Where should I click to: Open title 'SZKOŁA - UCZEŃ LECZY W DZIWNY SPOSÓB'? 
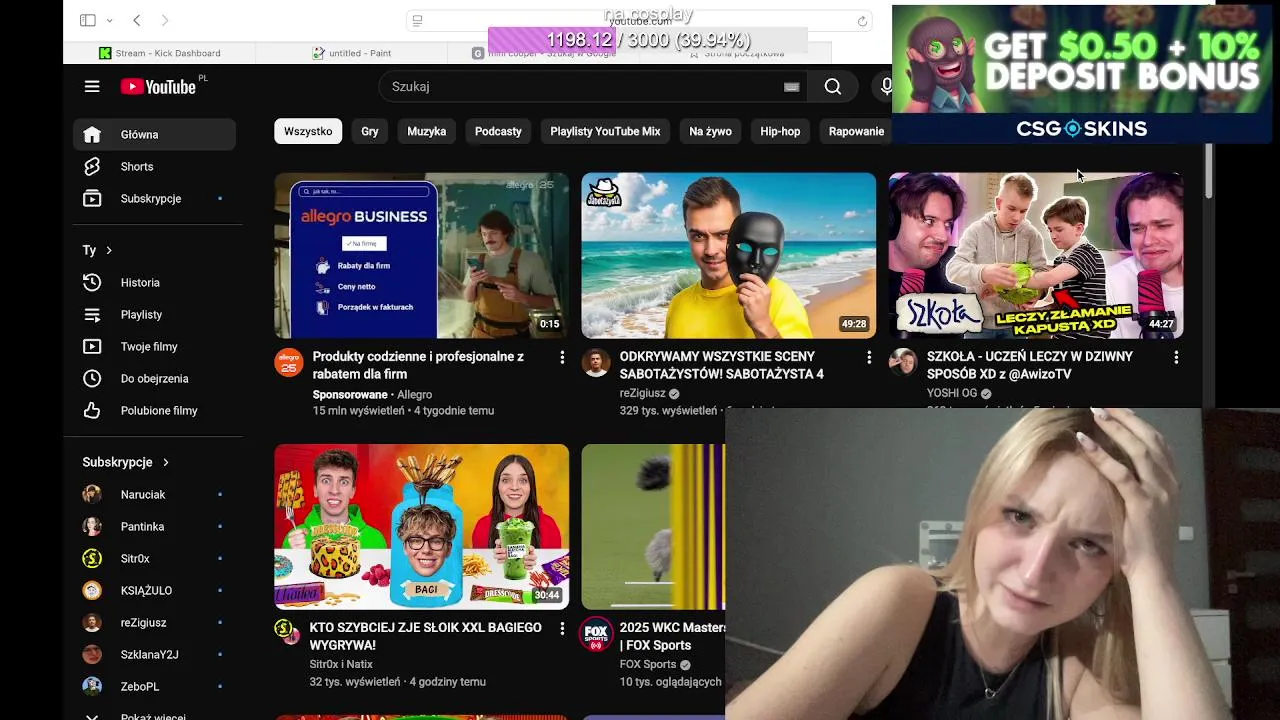1030,365
